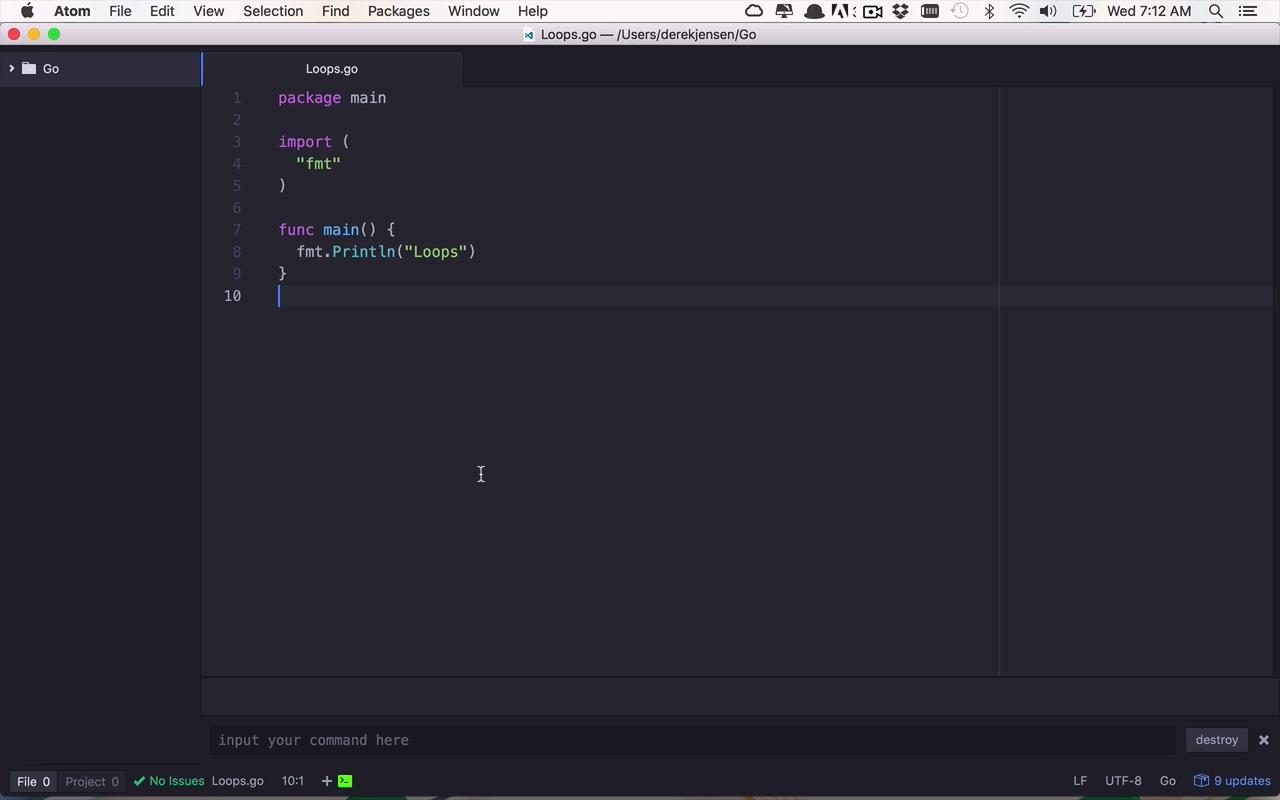Image resolution: width=1280 pixels, height=800 pixels.
Task: Click the display menu bar icon
Action: (x=784, y=11)
